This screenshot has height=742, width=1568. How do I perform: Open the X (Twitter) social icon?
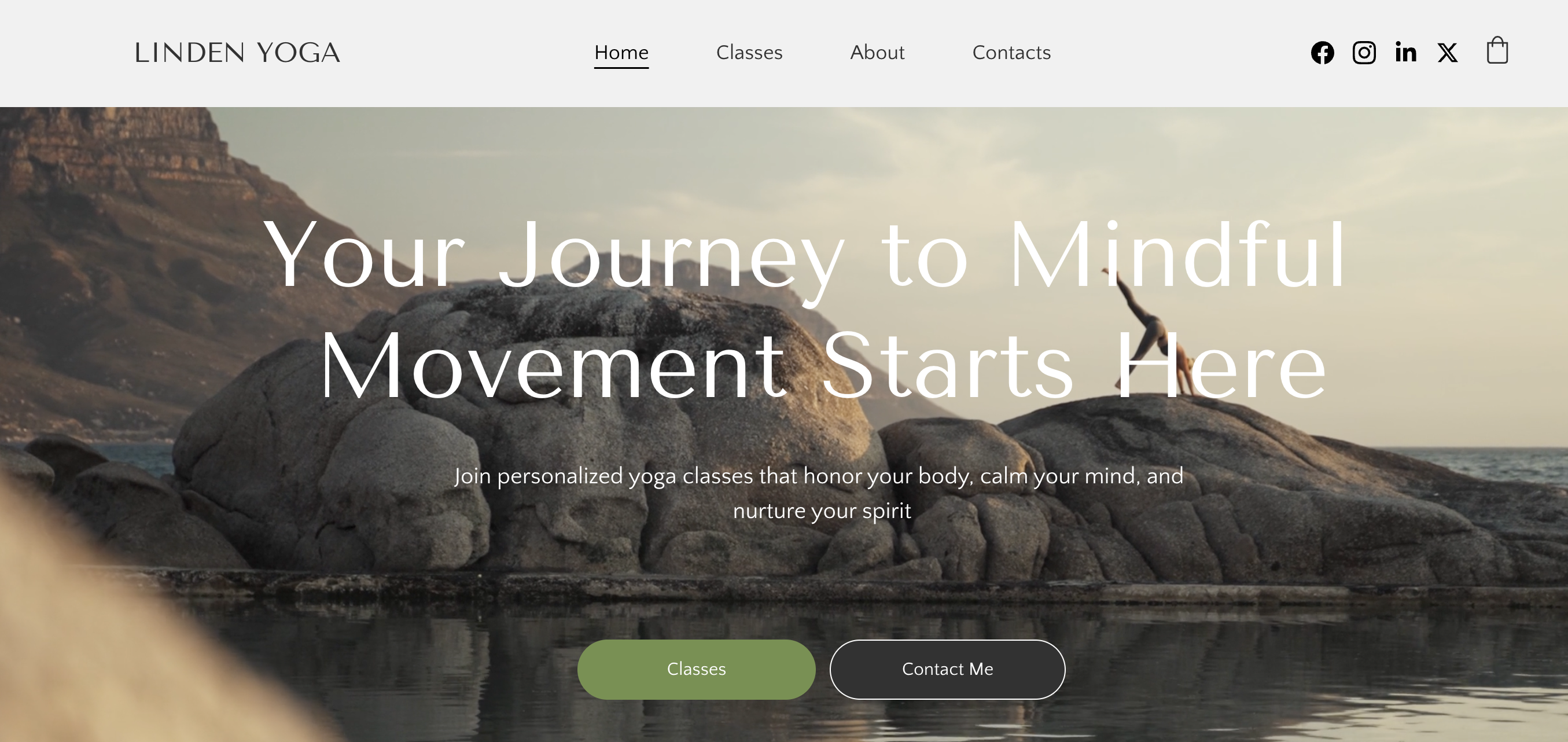click(1448, 53)
